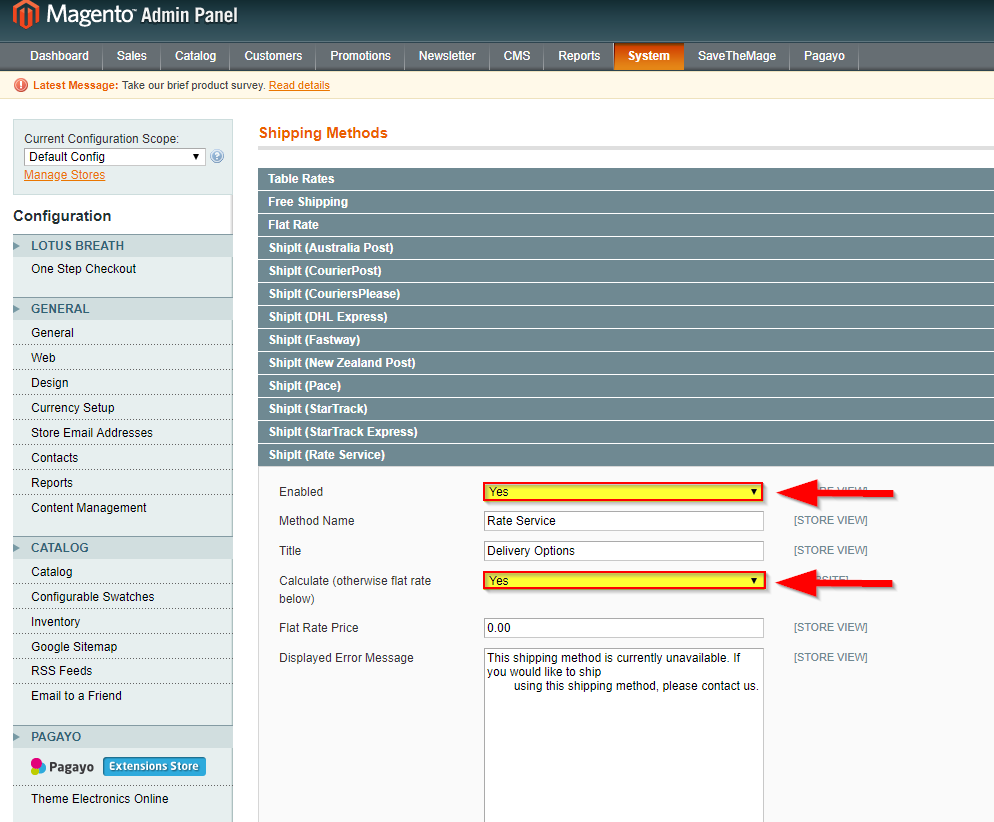Expand ShipIt (CouriersPlease) section
Image resolution: width=994 pixels, height=822 pixels.
tap(626, 293)
